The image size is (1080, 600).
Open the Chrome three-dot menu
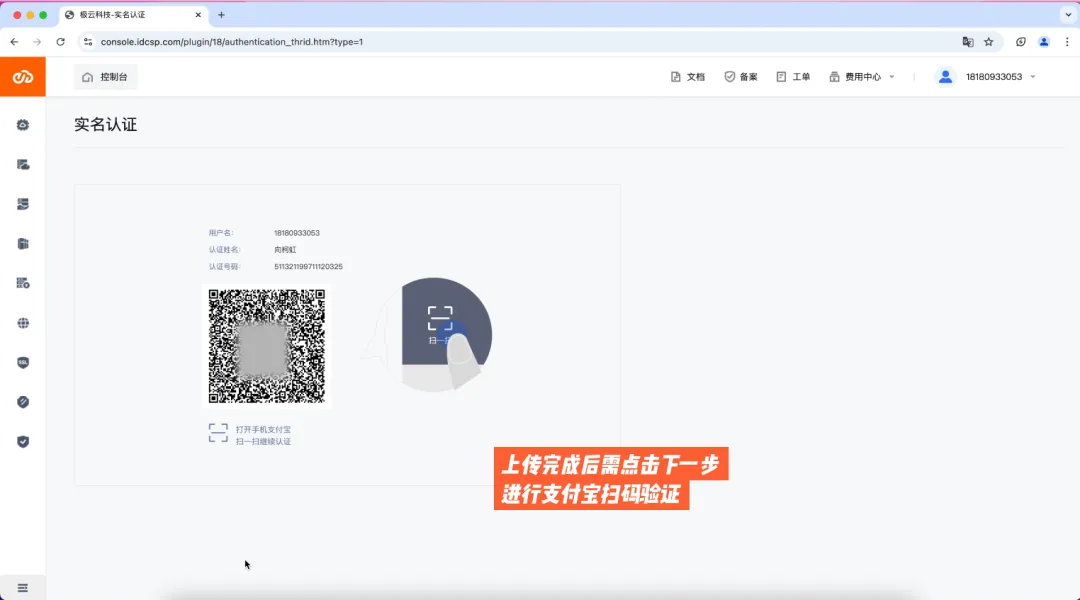tap(1067, 42)
